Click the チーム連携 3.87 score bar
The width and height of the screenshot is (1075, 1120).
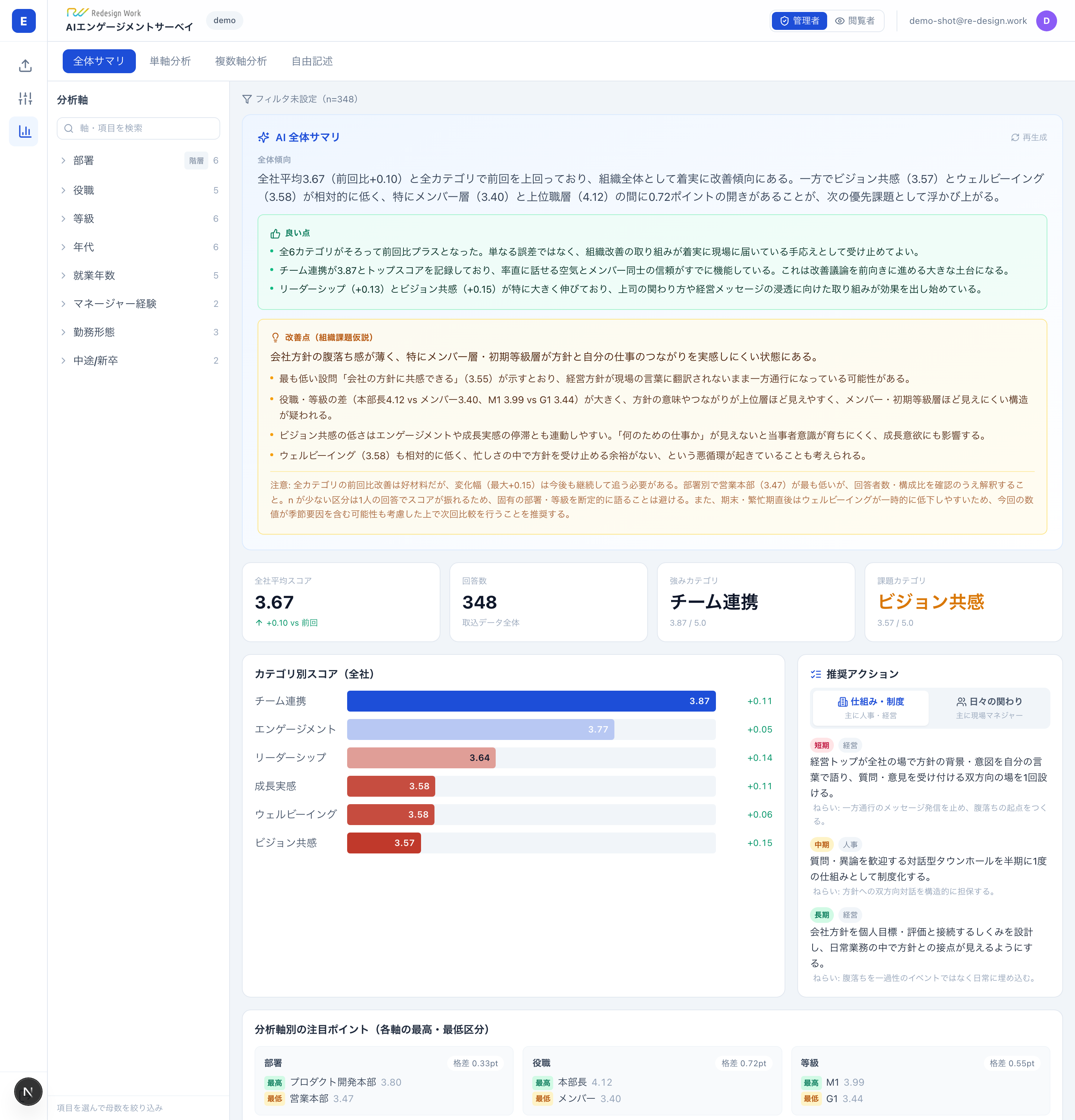(x=531, y=701)
